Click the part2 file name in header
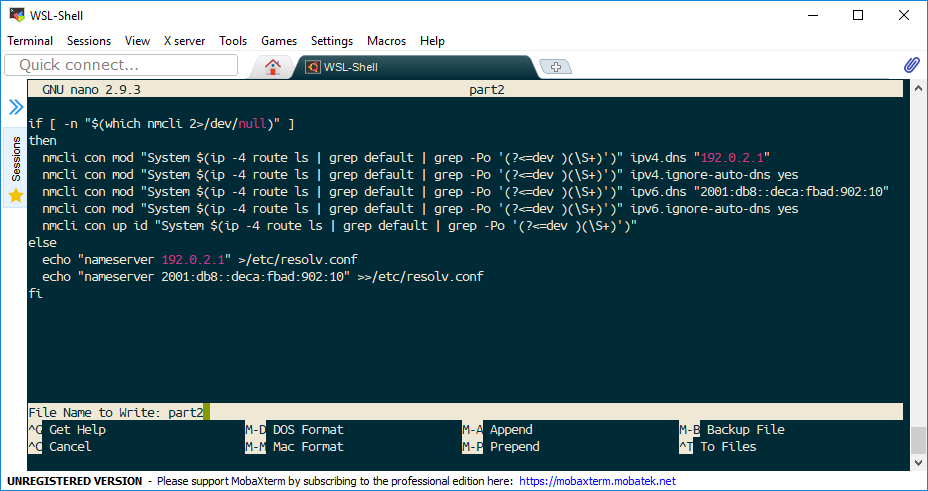This screenshot has height=491, width=928. tap(486, 90)
